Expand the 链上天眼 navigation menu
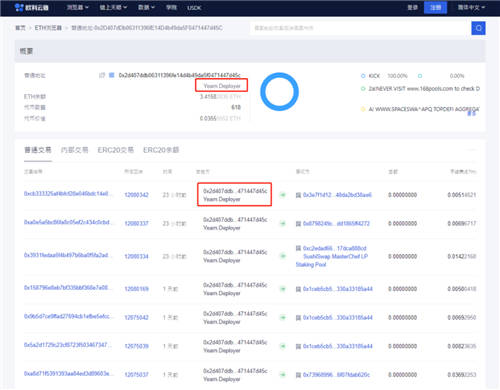Image resolution: width=500 pixels, height=390 pixels. [x=113, y=7]
